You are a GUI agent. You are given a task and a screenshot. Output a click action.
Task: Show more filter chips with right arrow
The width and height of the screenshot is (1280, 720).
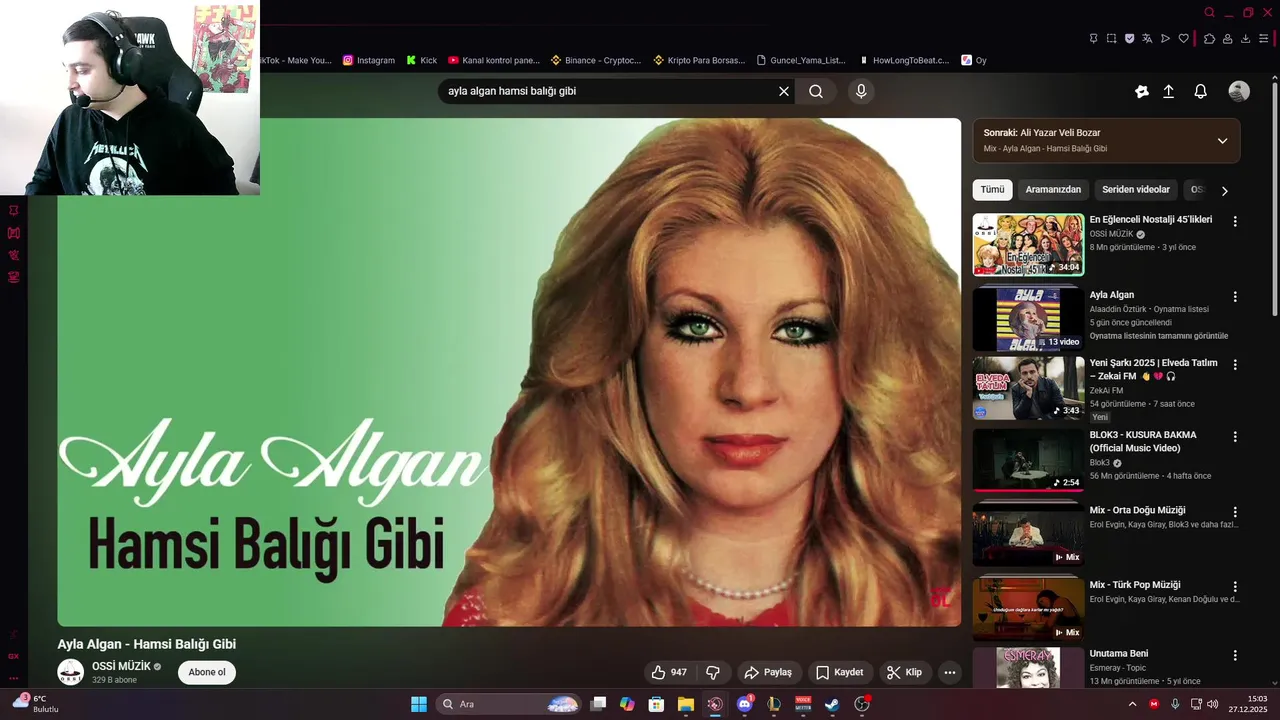click(x=1224, y=190)
